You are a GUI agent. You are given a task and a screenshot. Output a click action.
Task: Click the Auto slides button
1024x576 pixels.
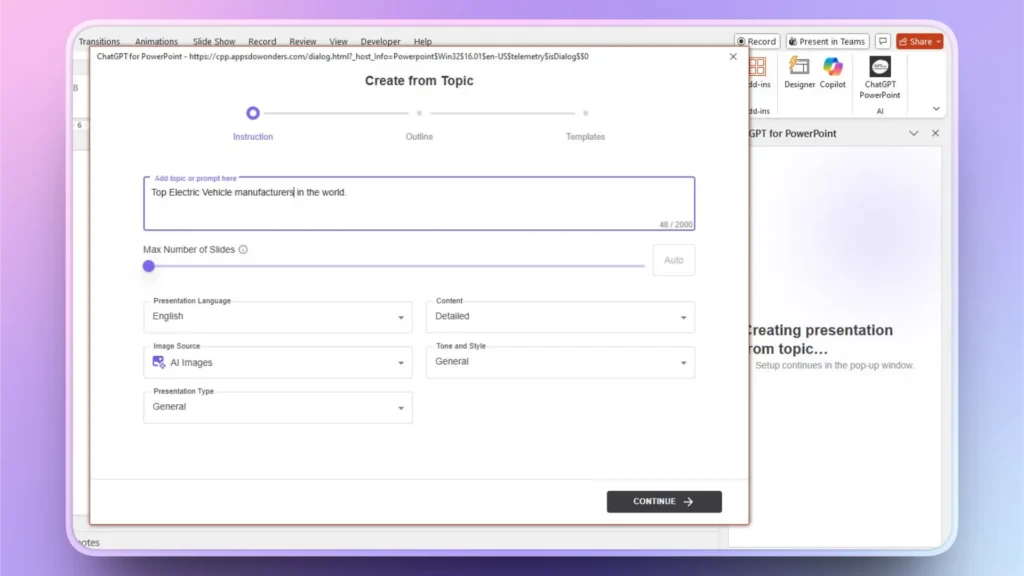(x=674, y=260)
